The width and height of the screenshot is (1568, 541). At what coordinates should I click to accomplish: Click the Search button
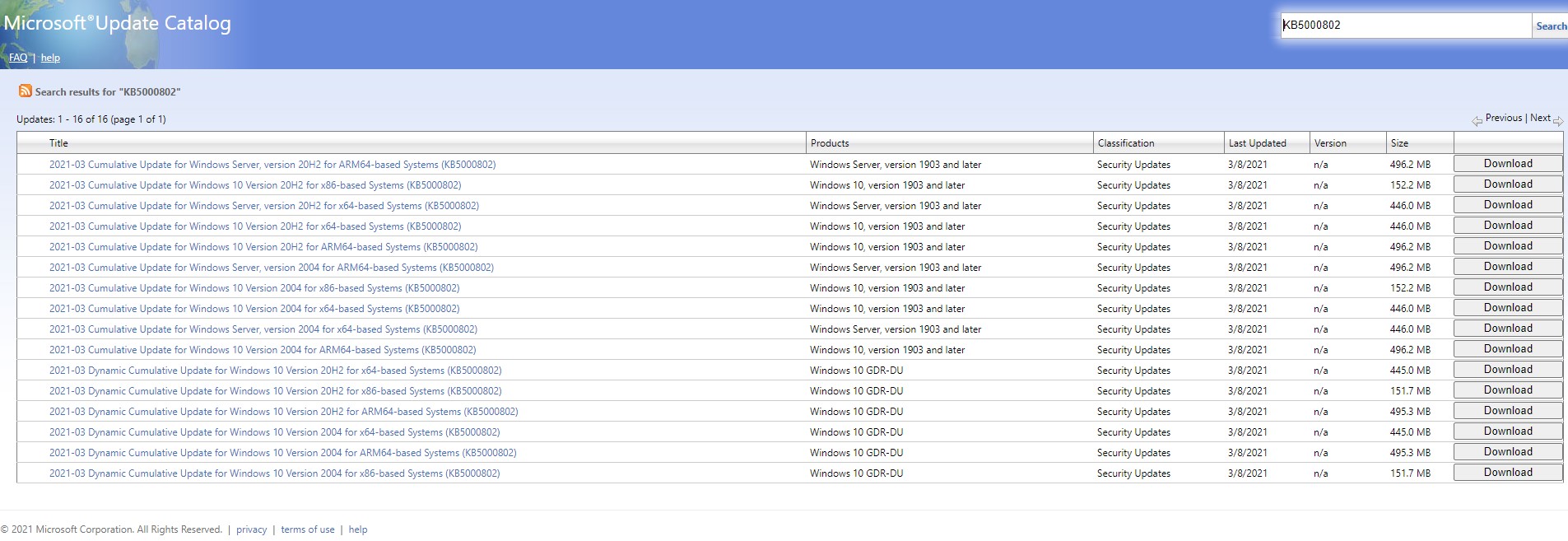(x=1551, y=26)
